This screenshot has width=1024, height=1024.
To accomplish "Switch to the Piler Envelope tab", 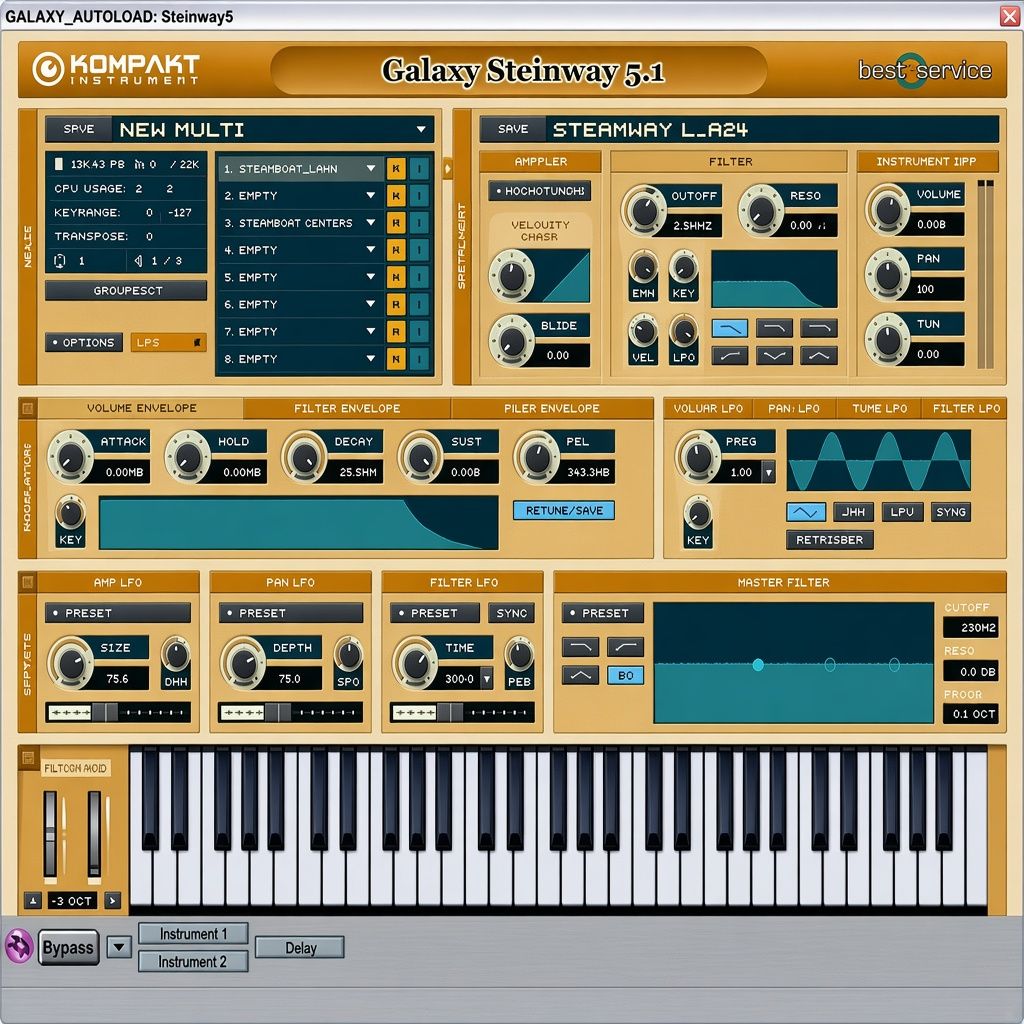I will (x=551, y=408).
